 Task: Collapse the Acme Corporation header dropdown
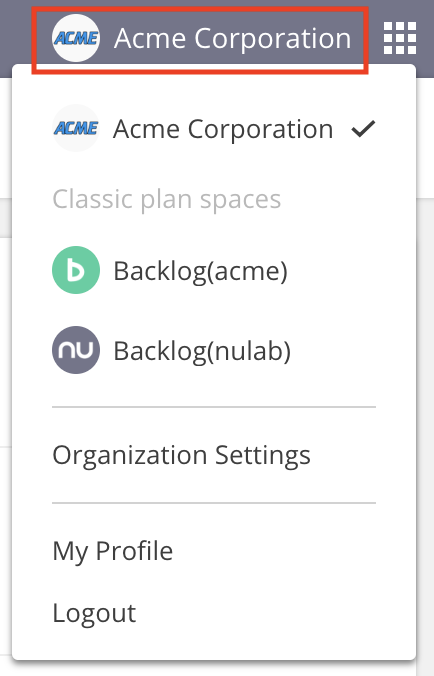[x=200, y=40]
